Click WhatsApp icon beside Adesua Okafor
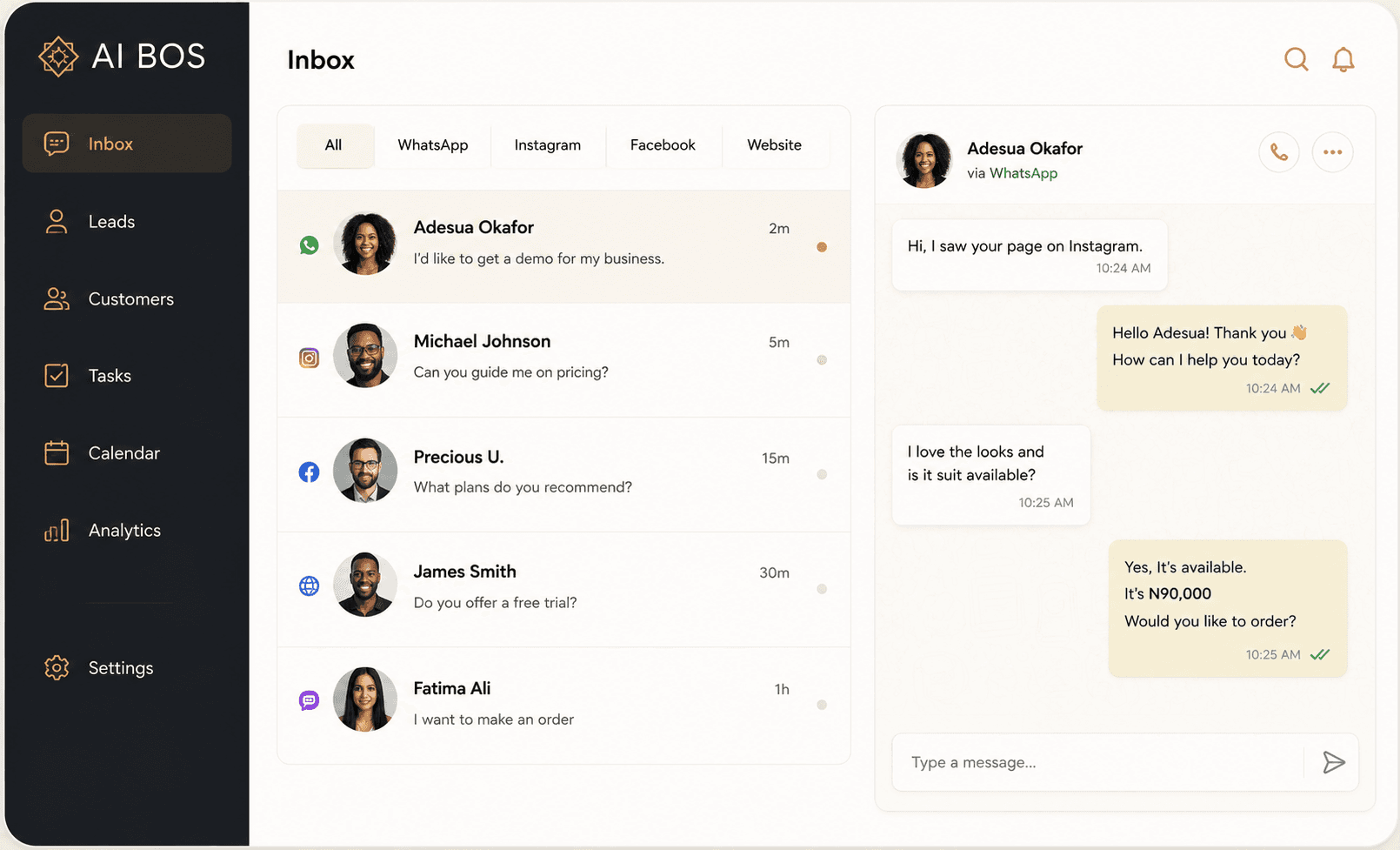Viewport: 1400px width, 850px height. pyautogui.click(x=309, y=245)
